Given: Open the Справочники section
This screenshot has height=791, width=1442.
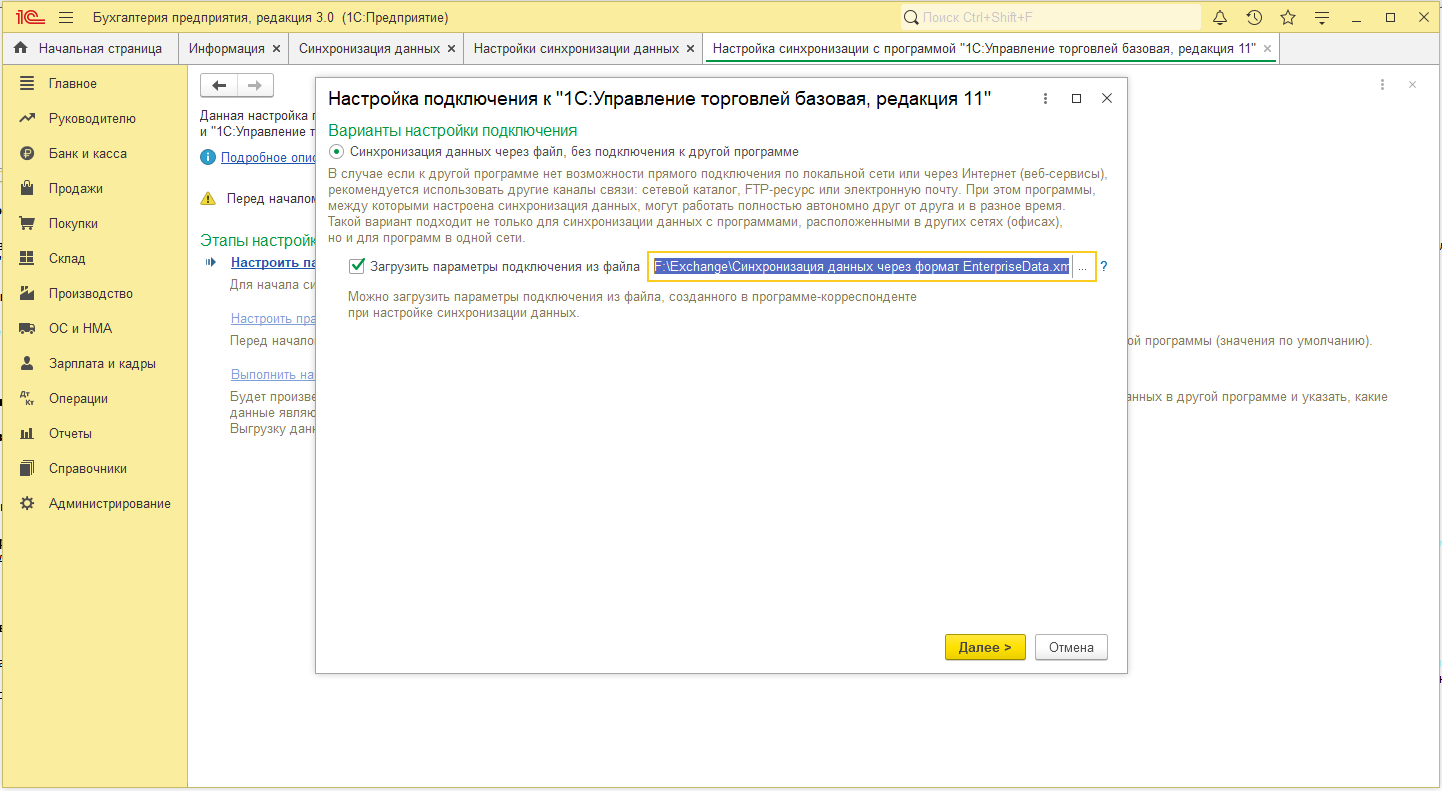Looking at the screenshot, I should [95, 469].
